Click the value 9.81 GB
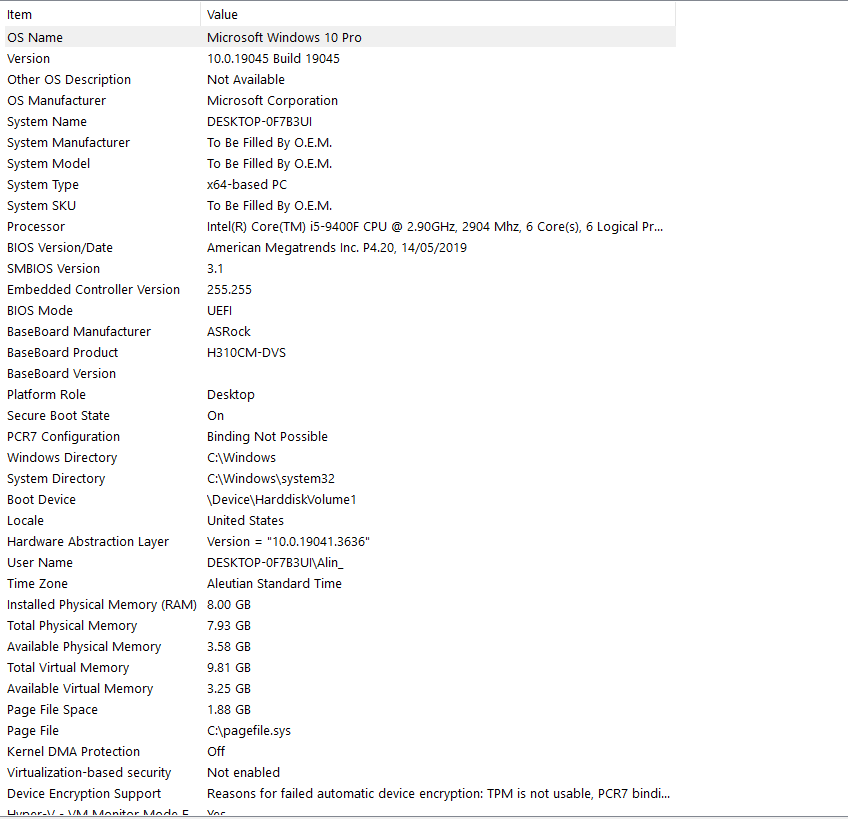The height and width of the screenshot is (819, 848). [229, 668]
